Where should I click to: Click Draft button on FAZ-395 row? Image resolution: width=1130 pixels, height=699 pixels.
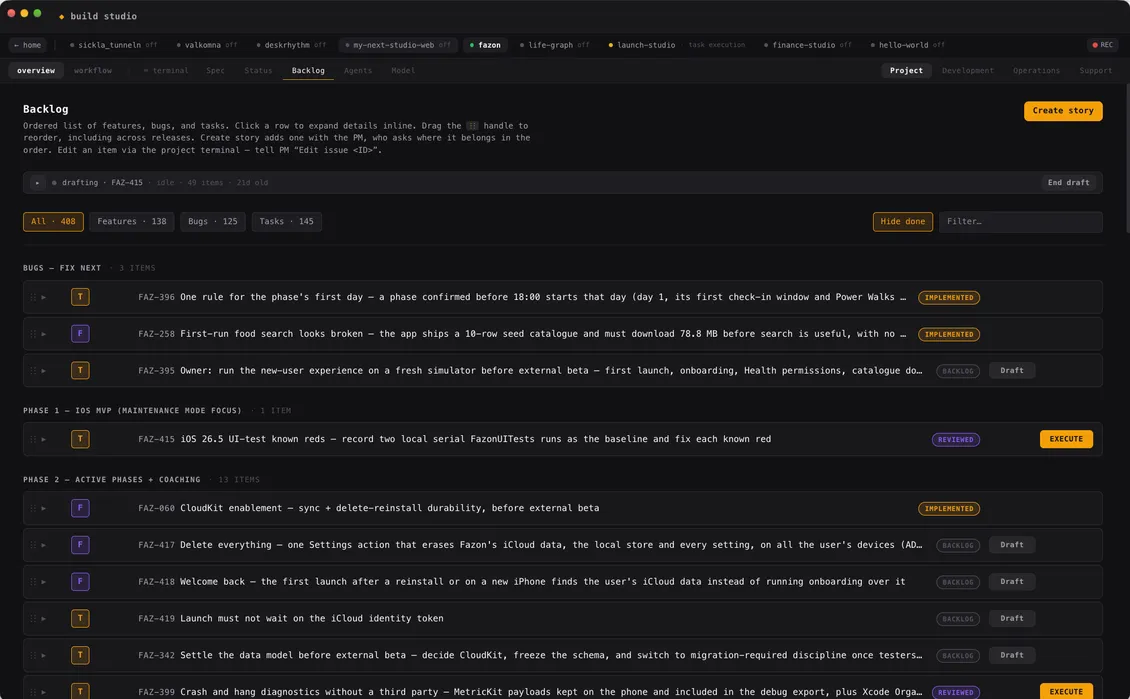(1012, 370)
